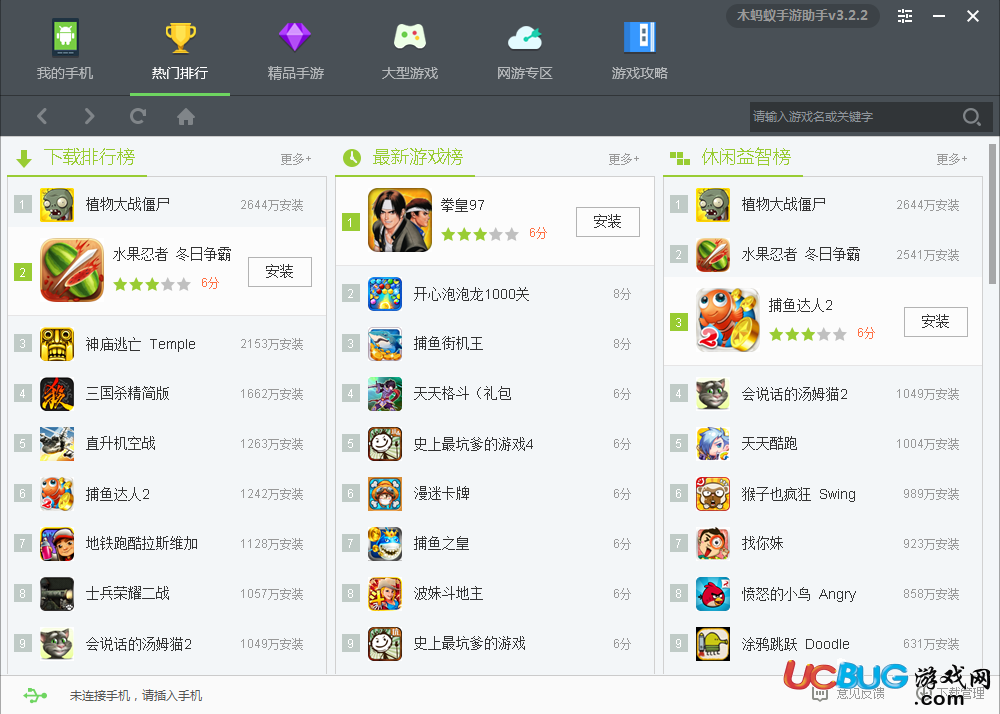Click the forward navigation arrow
The height and width of the screenshot is (714, 1000).
[89, 116]
